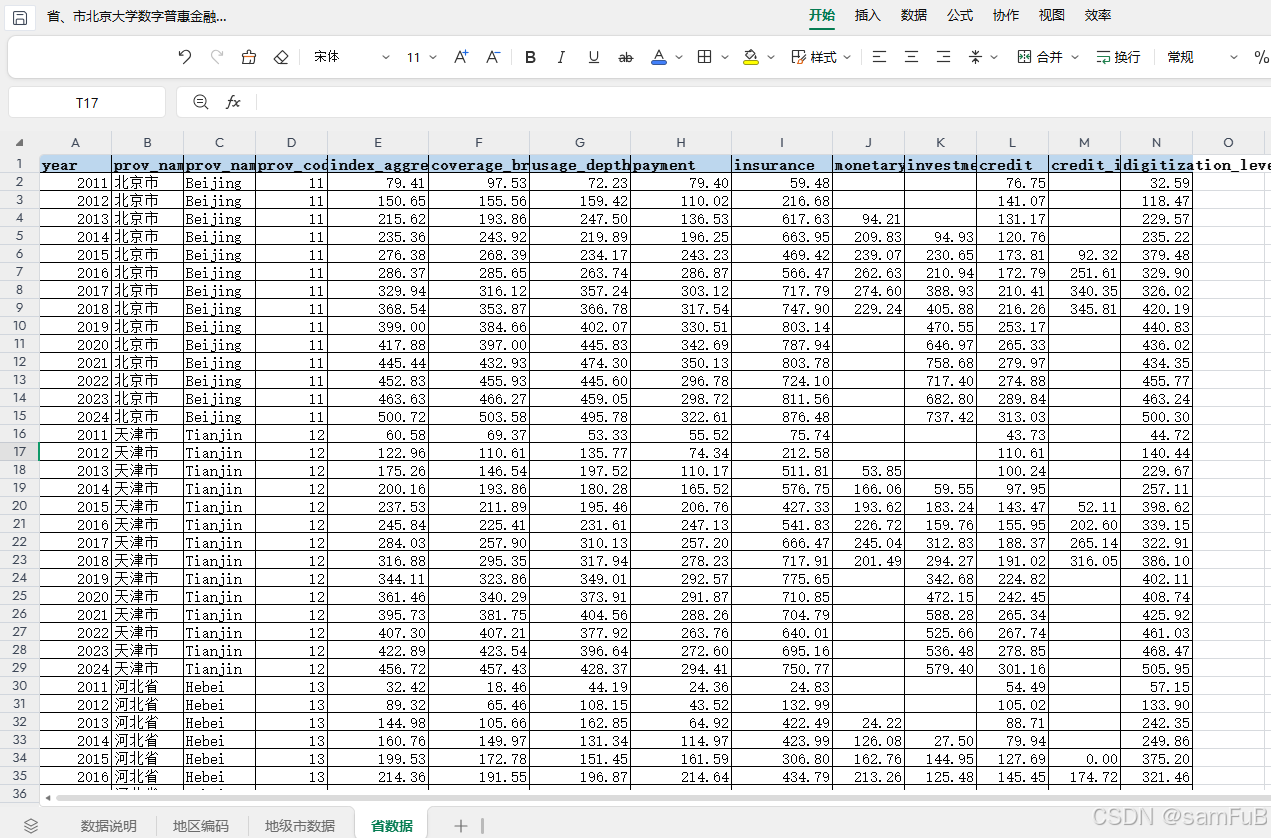Decrease font size with the A- icon
1271x838 pixels.
(493, 57)
